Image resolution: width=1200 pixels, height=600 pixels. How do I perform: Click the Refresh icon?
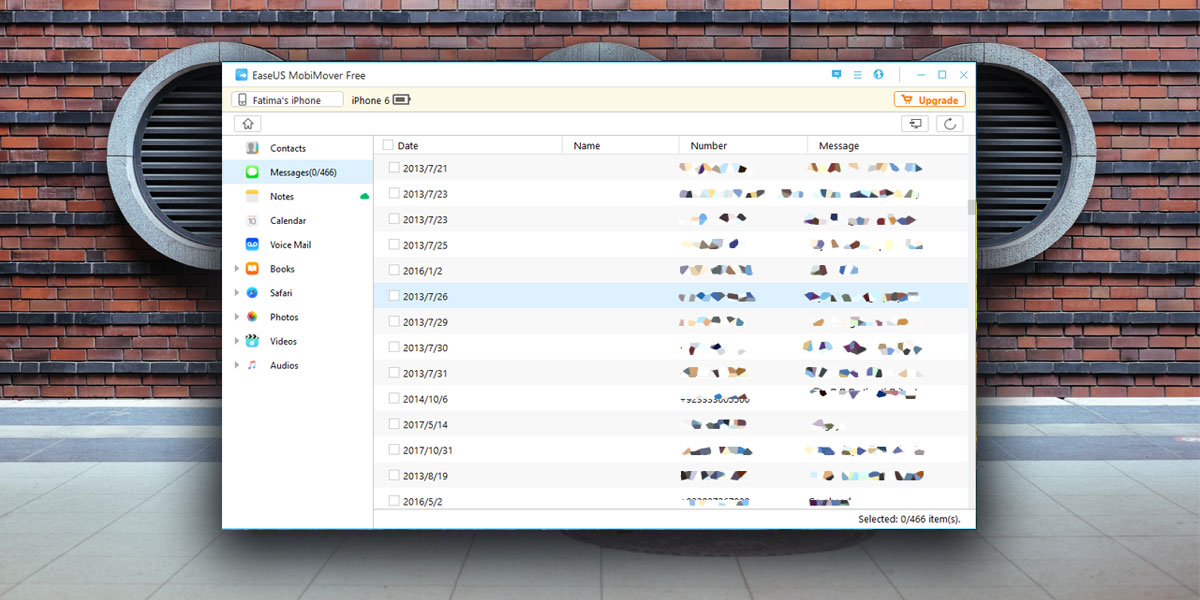pos(949,124)
